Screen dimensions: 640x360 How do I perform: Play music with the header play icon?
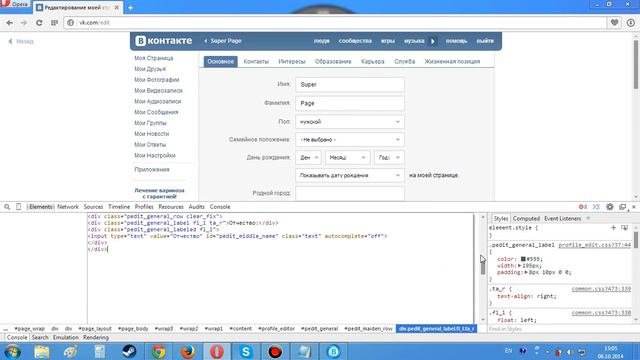(x=433, y=41)
